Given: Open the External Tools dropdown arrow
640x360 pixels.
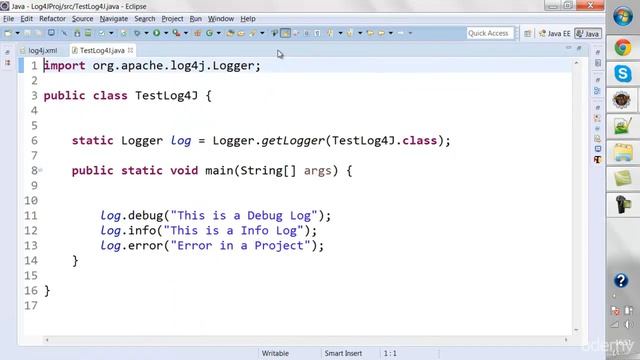Looking at the screenshot, I should [186, 33].
